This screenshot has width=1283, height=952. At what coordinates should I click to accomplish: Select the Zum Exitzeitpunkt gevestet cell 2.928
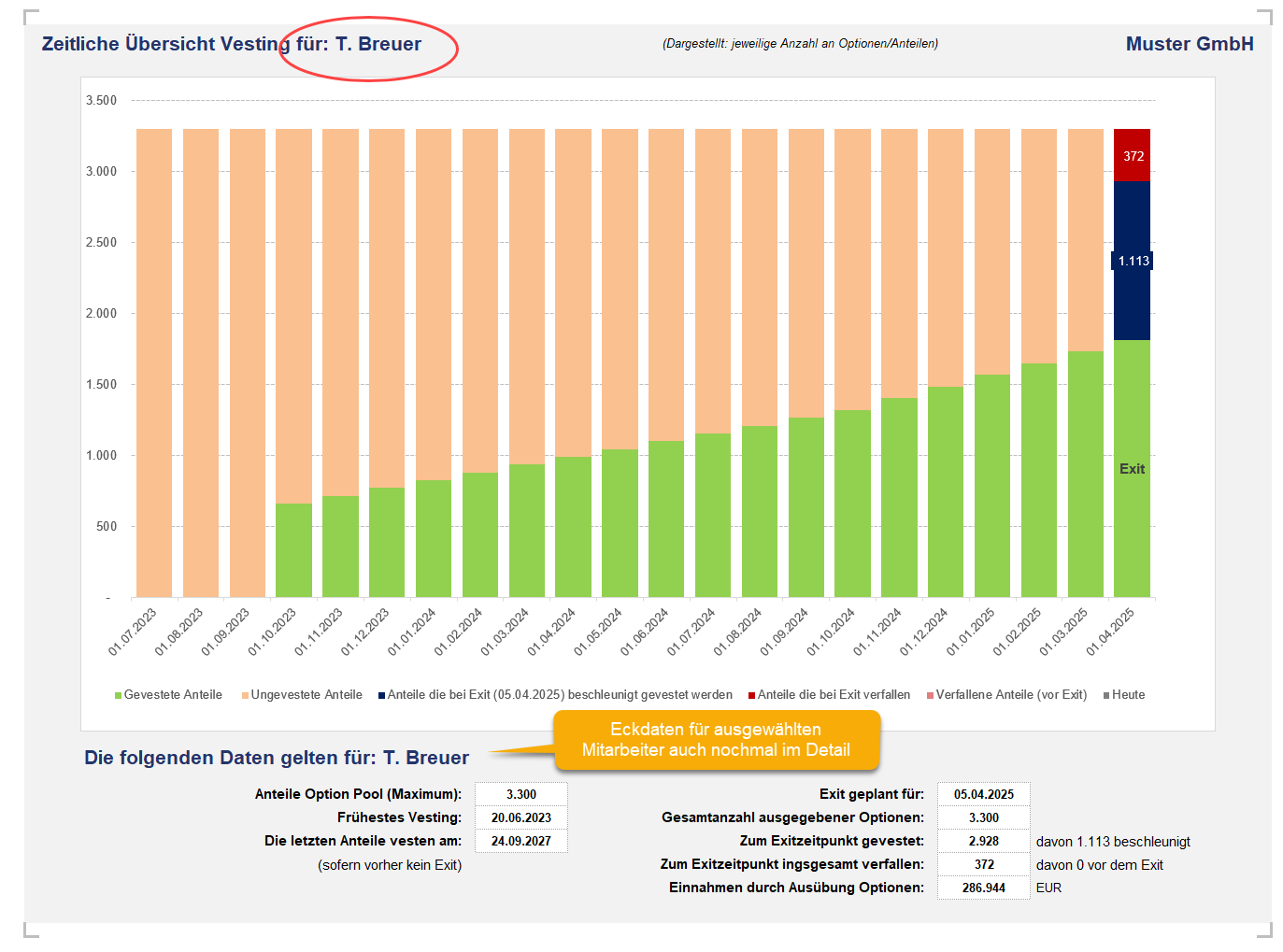(x=983, y=841)
